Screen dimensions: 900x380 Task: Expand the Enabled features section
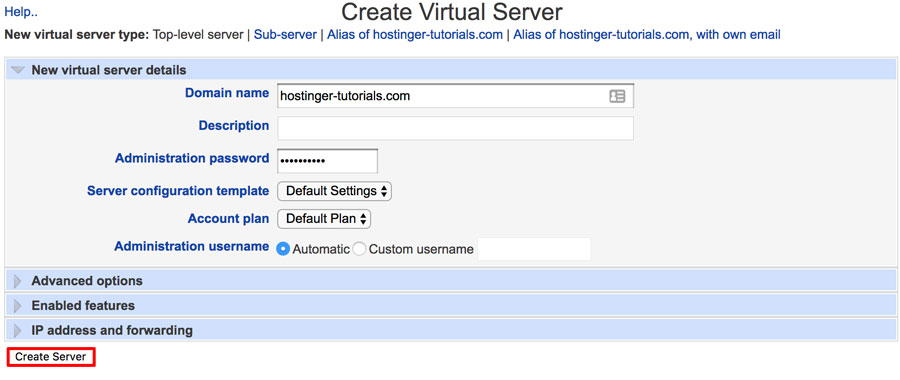83,305
